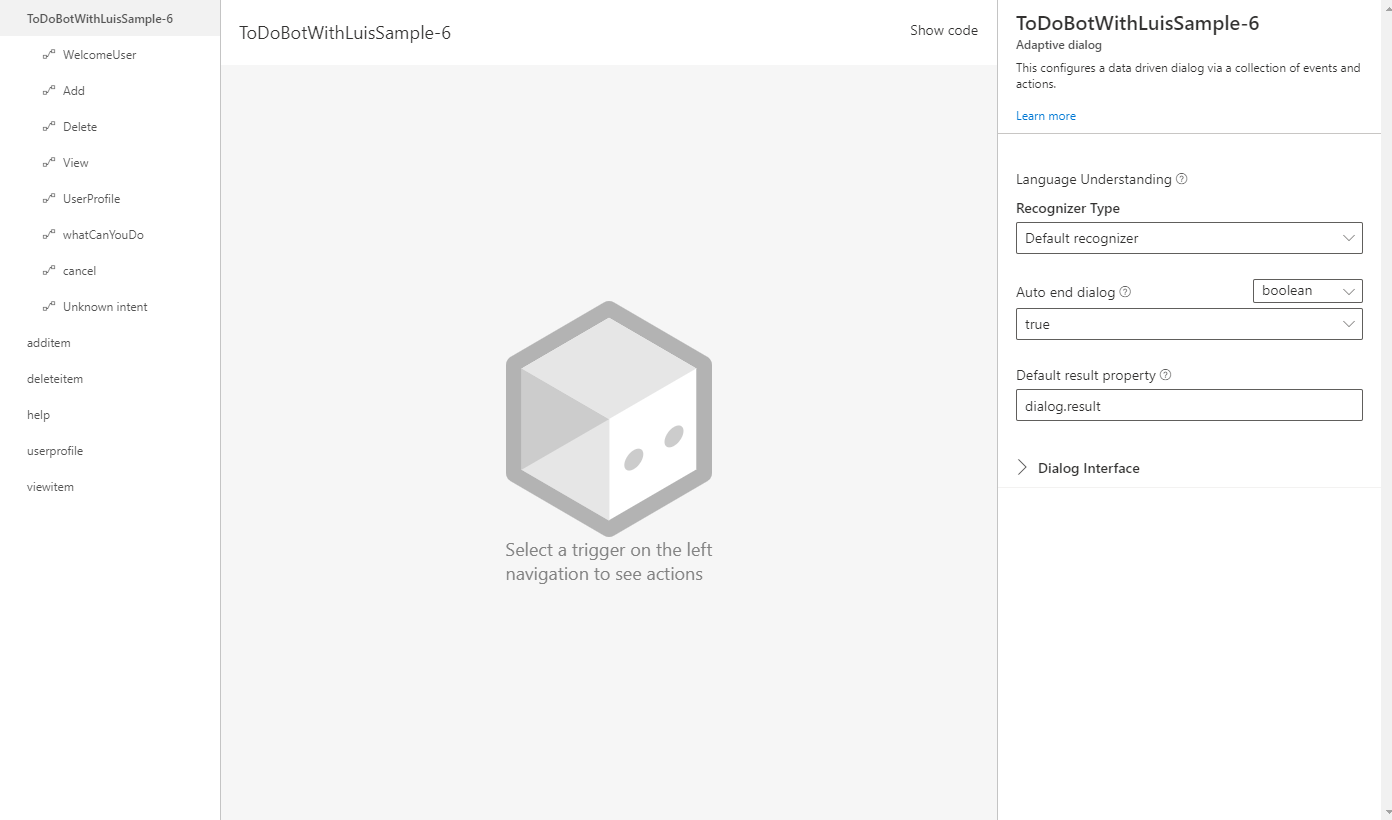The width and height of the screenshot is (1392, 820).
Task: Open the additem dialog
Action: (110, 343)
